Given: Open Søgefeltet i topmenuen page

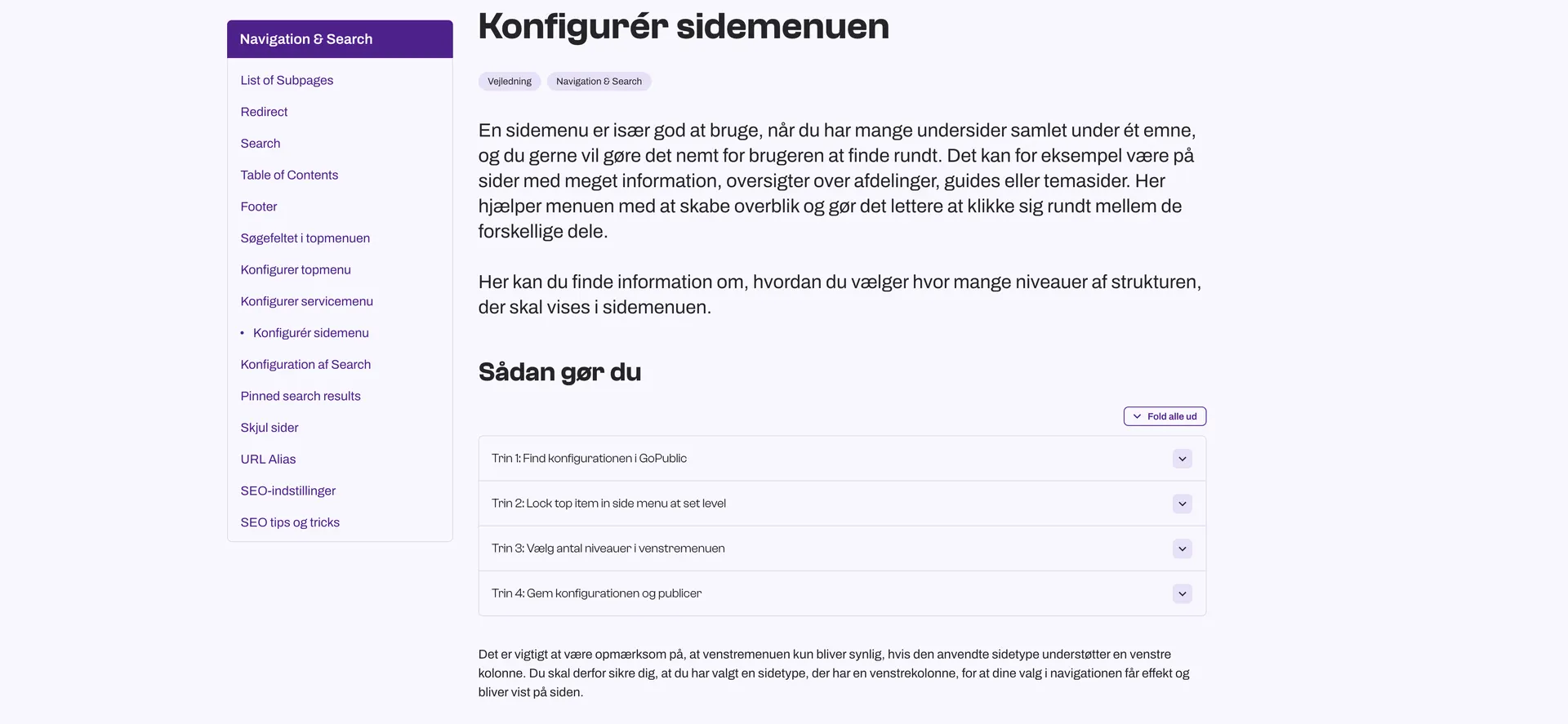Looking at the screenshot, I should click(x=305, y=238).
